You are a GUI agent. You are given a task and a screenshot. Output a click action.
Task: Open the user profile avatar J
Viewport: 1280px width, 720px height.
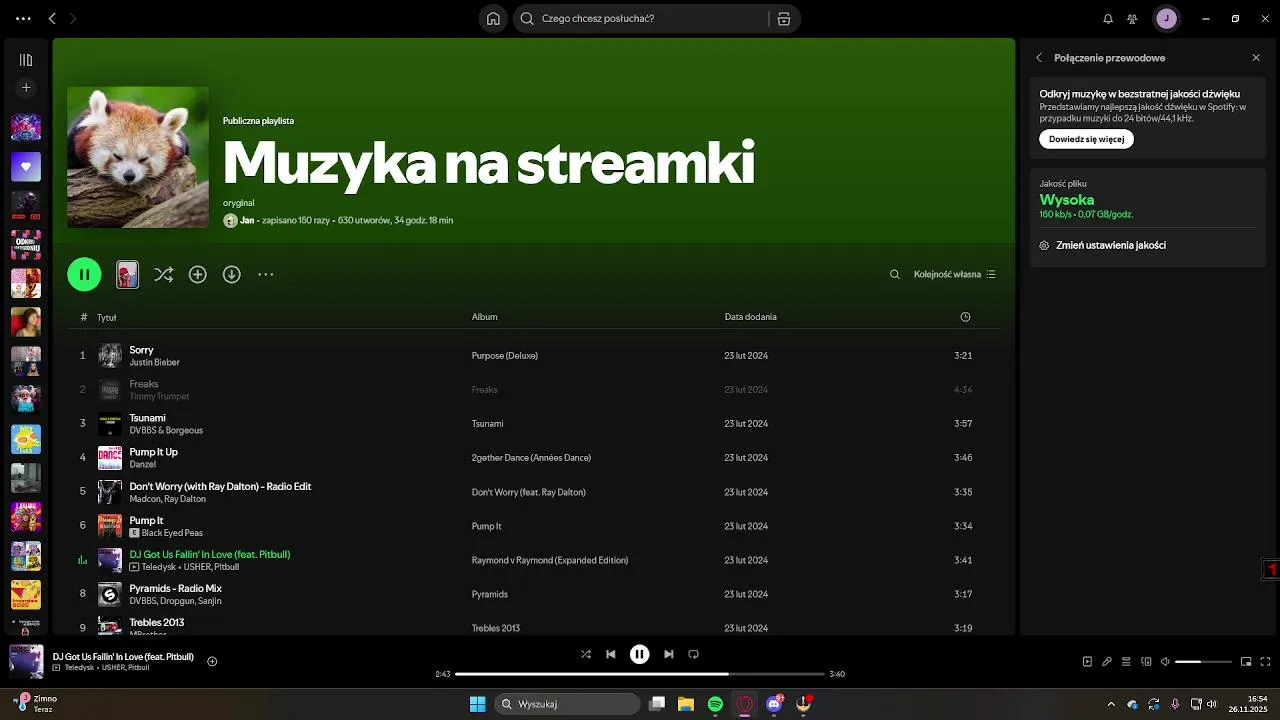point(1166,18)
